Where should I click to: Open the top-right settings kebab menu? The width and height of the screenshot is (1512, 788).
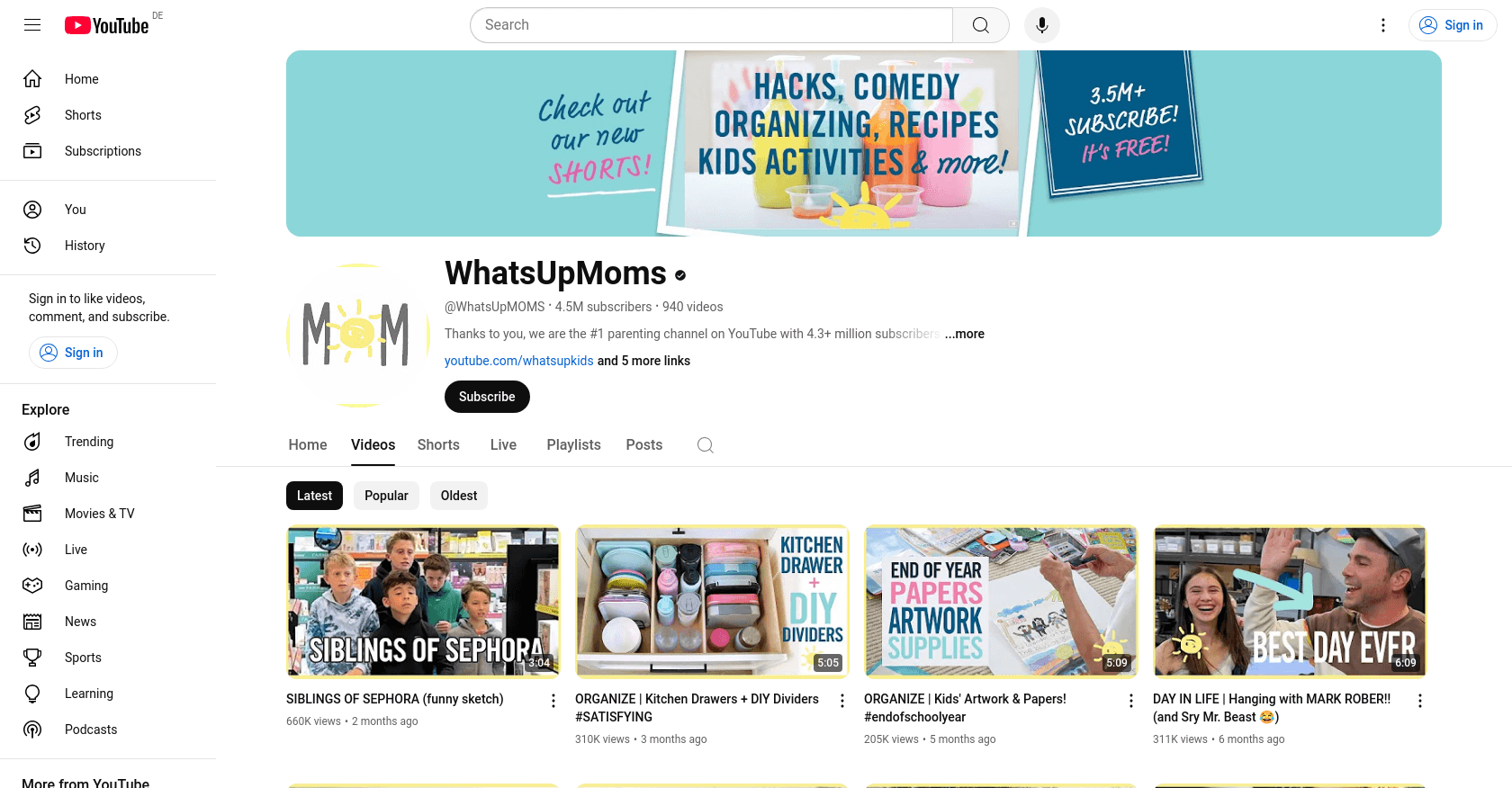point(1383,25)
